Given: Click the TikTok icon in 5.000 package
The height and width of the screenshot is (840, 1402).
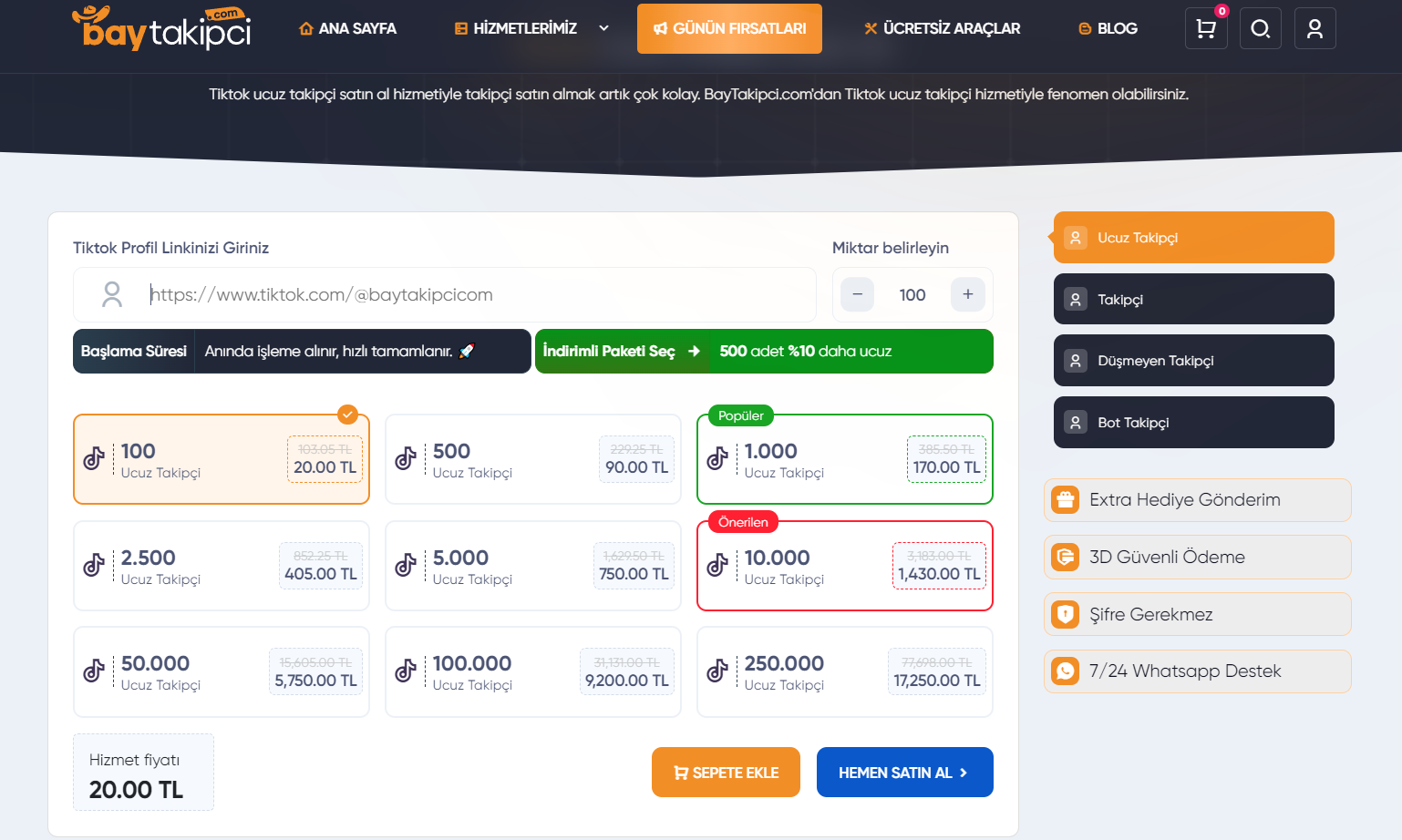Looking at the screenshot, I should [406, 565].
